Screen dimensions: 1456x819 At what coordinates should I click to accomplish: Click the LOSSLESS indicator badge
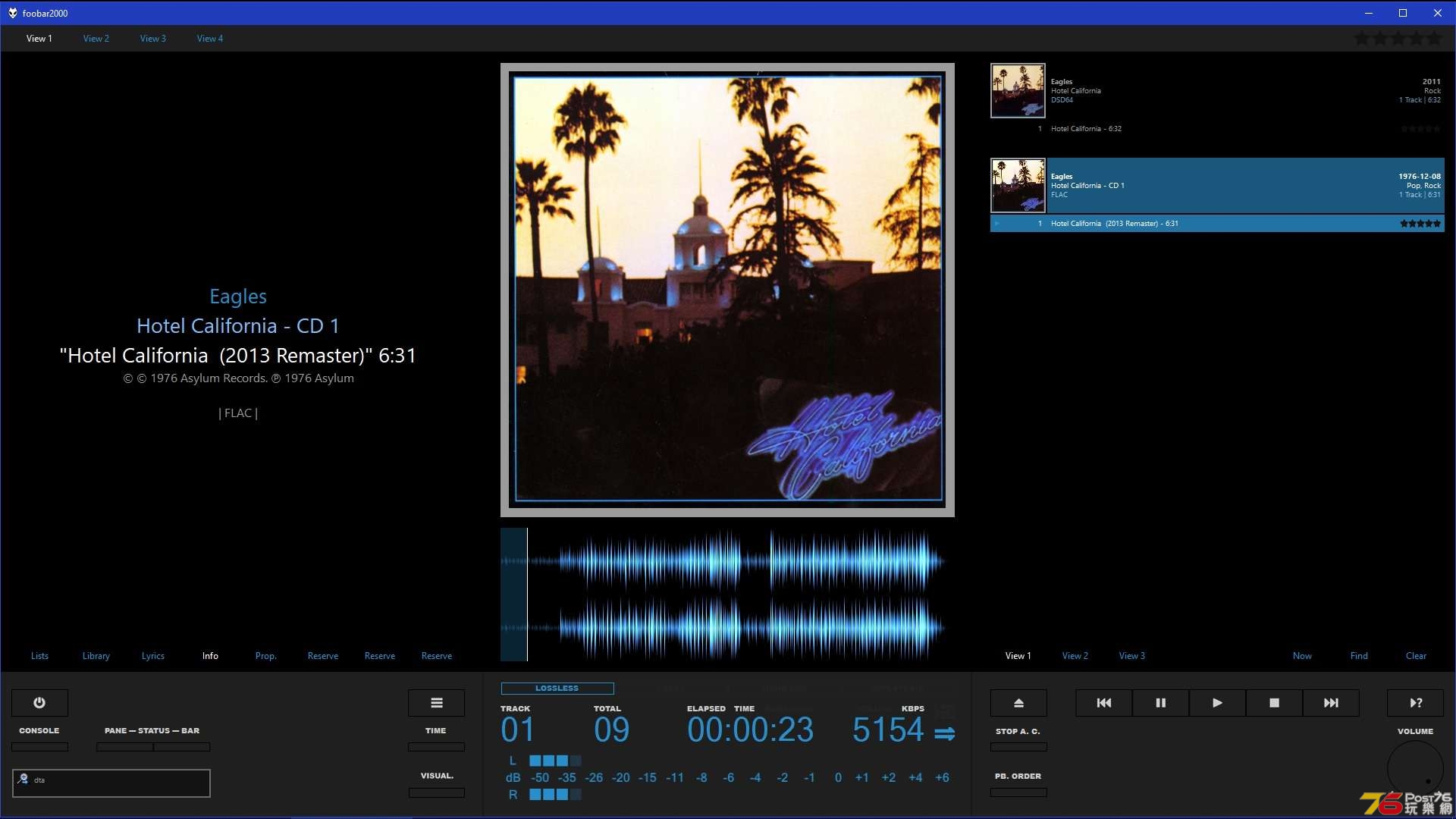557,689
